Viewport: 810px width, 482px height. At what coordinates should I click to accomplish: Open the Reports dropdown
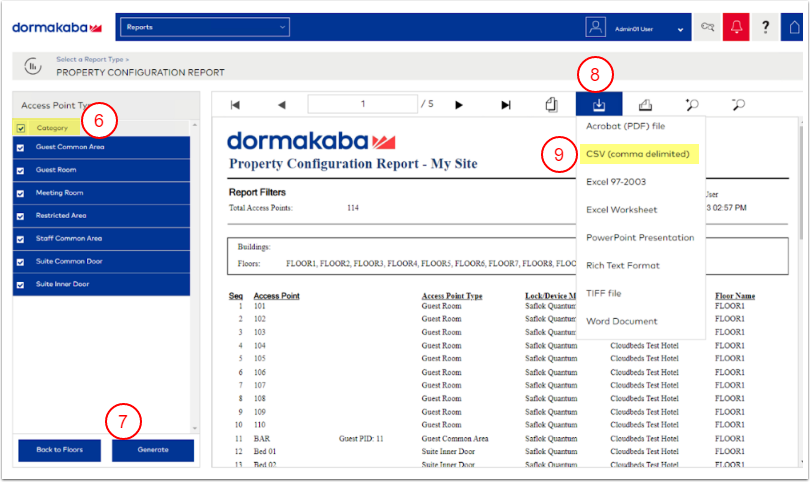tap(204, 28)
